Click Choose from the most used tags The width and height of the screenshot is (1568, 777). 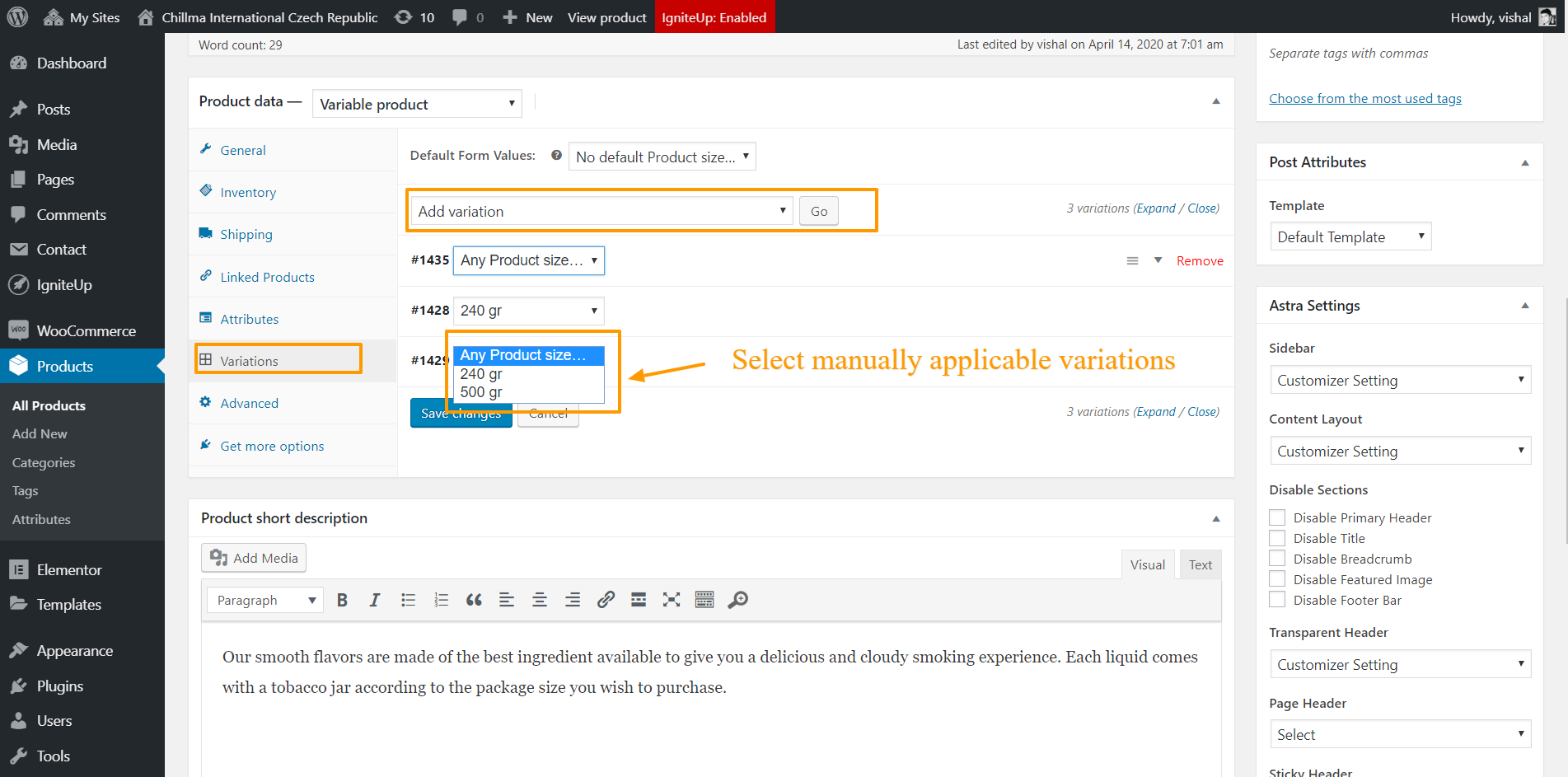[x=1365, y=99]
